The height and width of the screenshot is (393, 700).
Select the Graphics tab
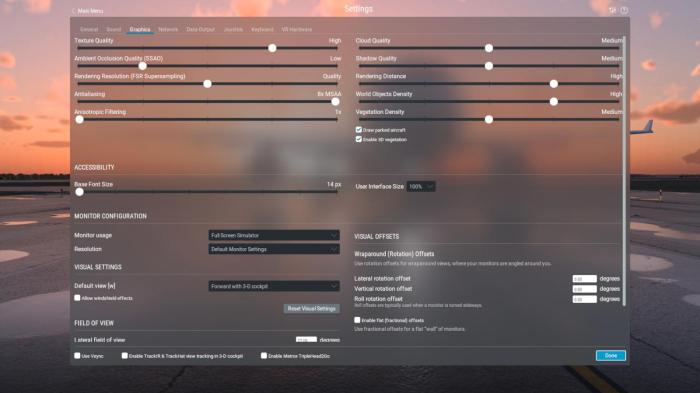point(140,29)
